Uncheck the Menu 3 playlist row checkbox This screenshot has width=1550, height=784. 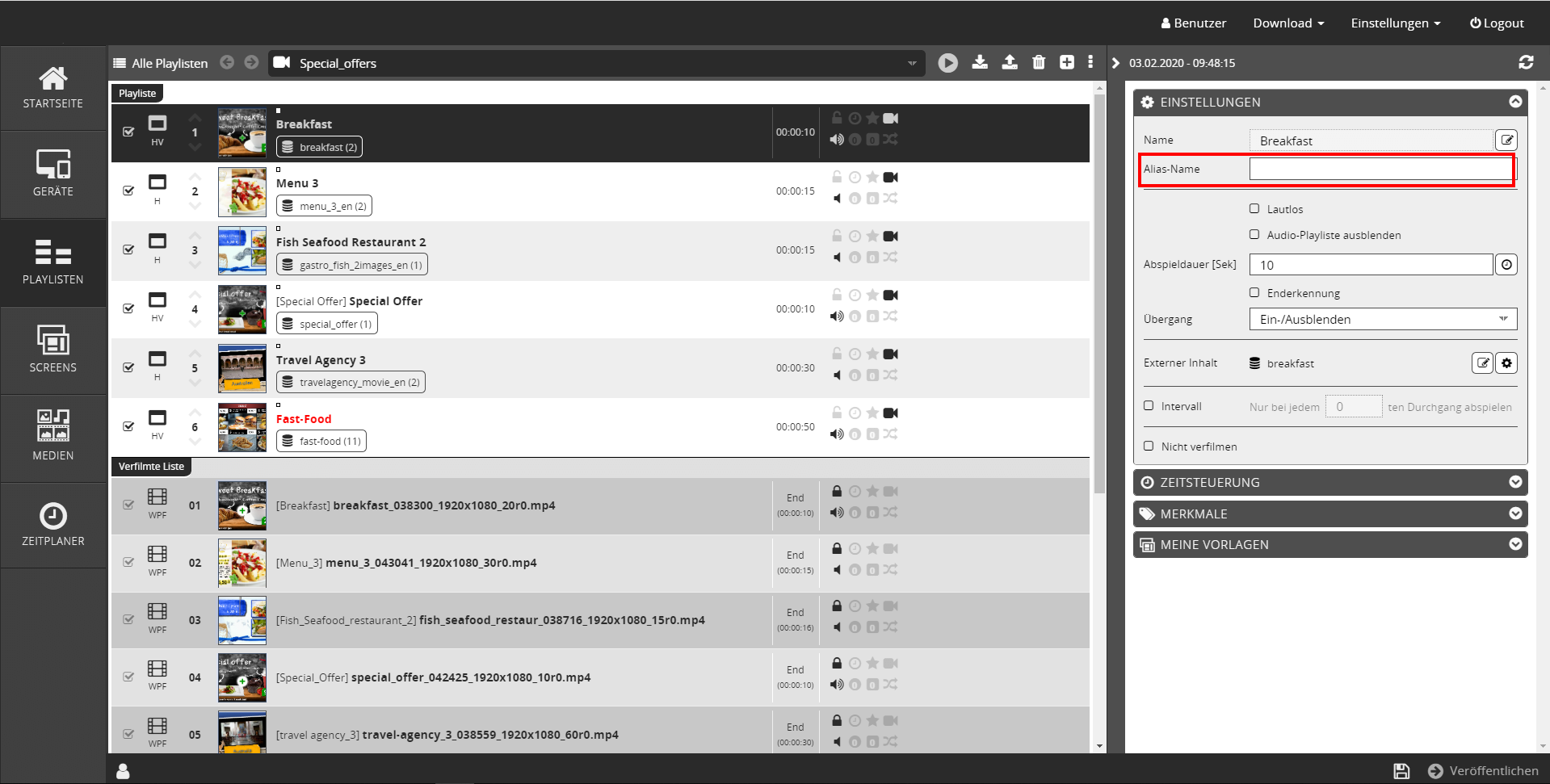click(128, 191)
